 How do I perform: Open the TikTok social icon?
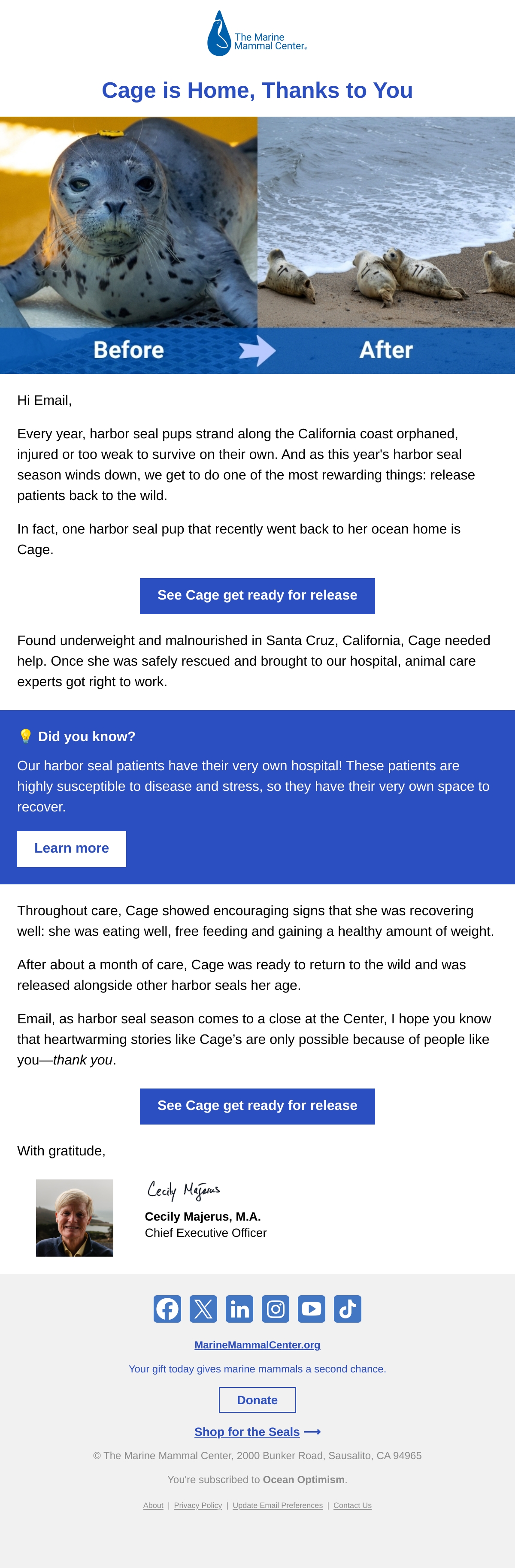(348, 1309)
